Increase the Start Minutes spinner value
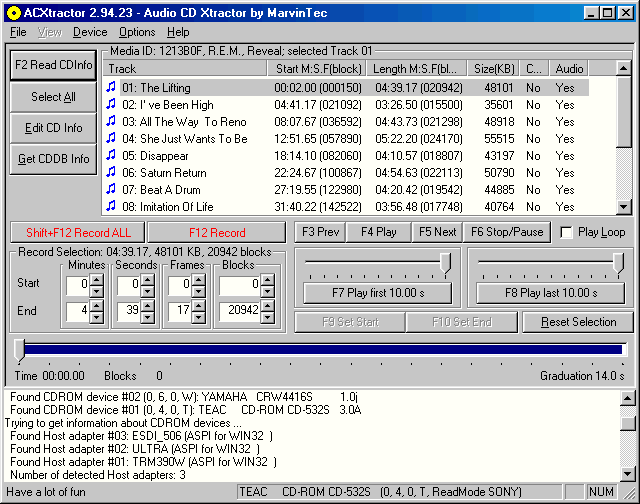The height and width of the screenshot is (504, 640). pos(96,279)
